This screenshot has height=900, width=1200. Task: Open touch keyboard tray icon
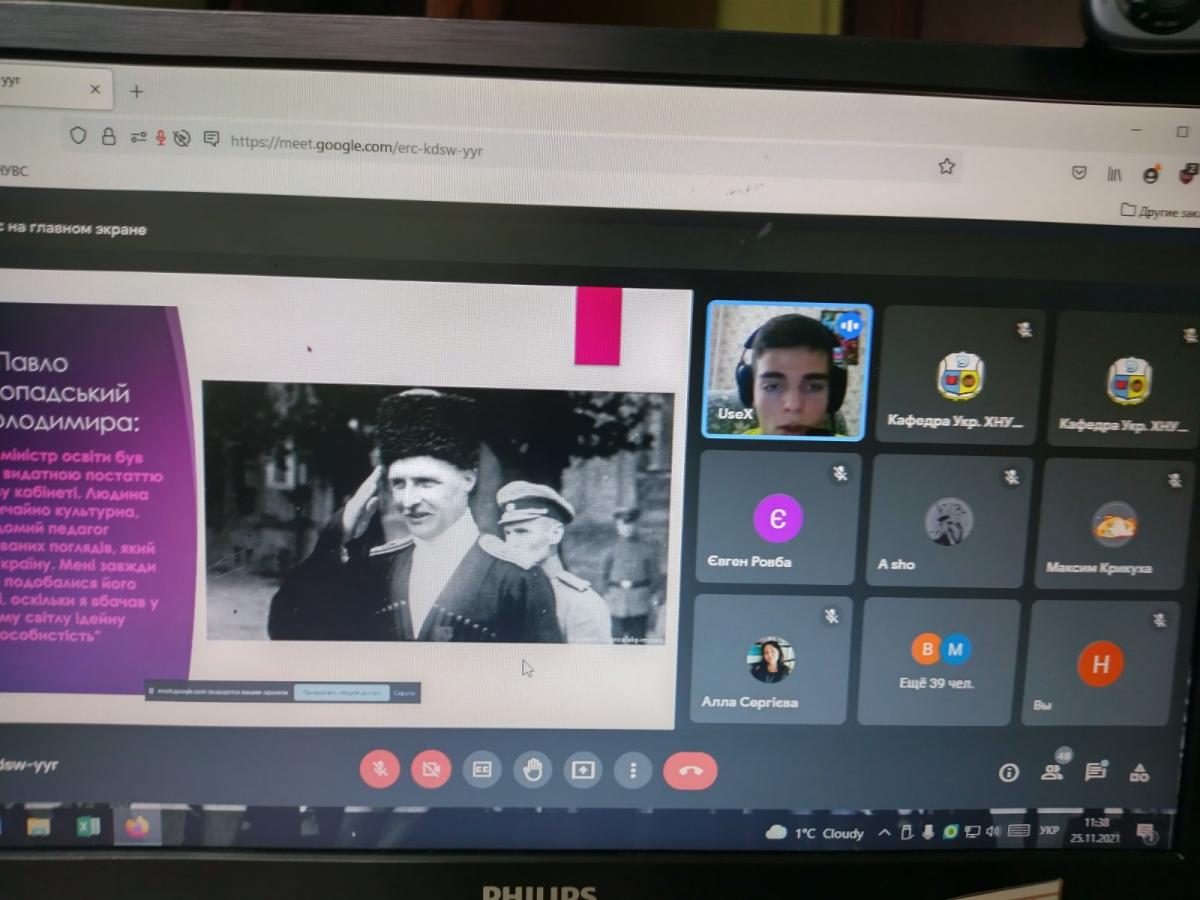tap(1019, 831)
